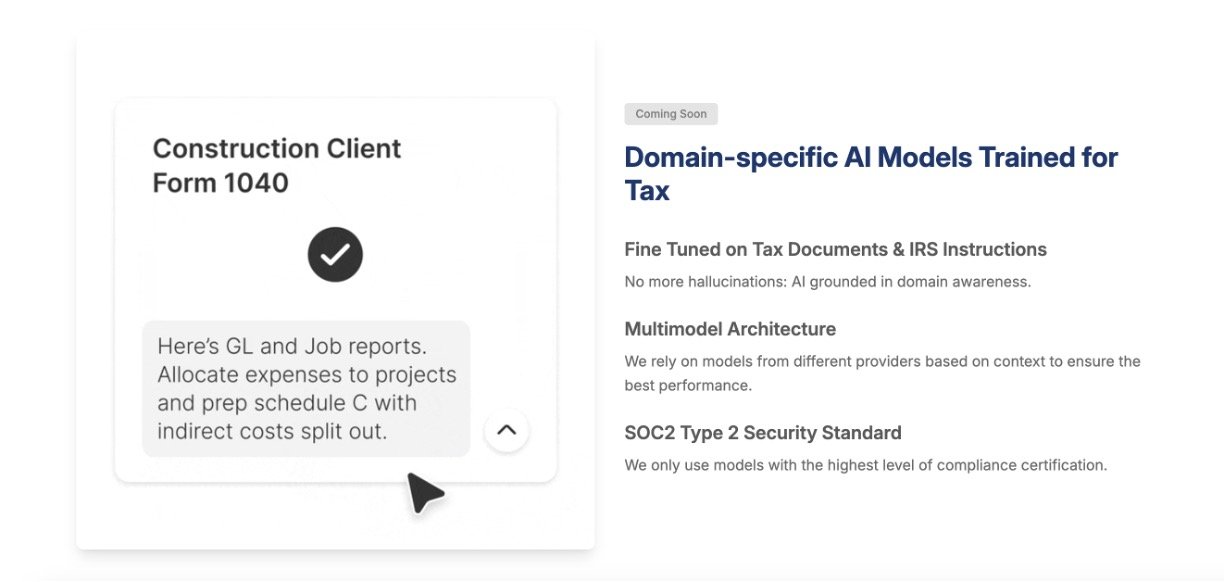The image size is (1224, 582).
Task: Open Fine Tuned on Tax Documents section
Action: pyautogui.click(x=834, y=249)
